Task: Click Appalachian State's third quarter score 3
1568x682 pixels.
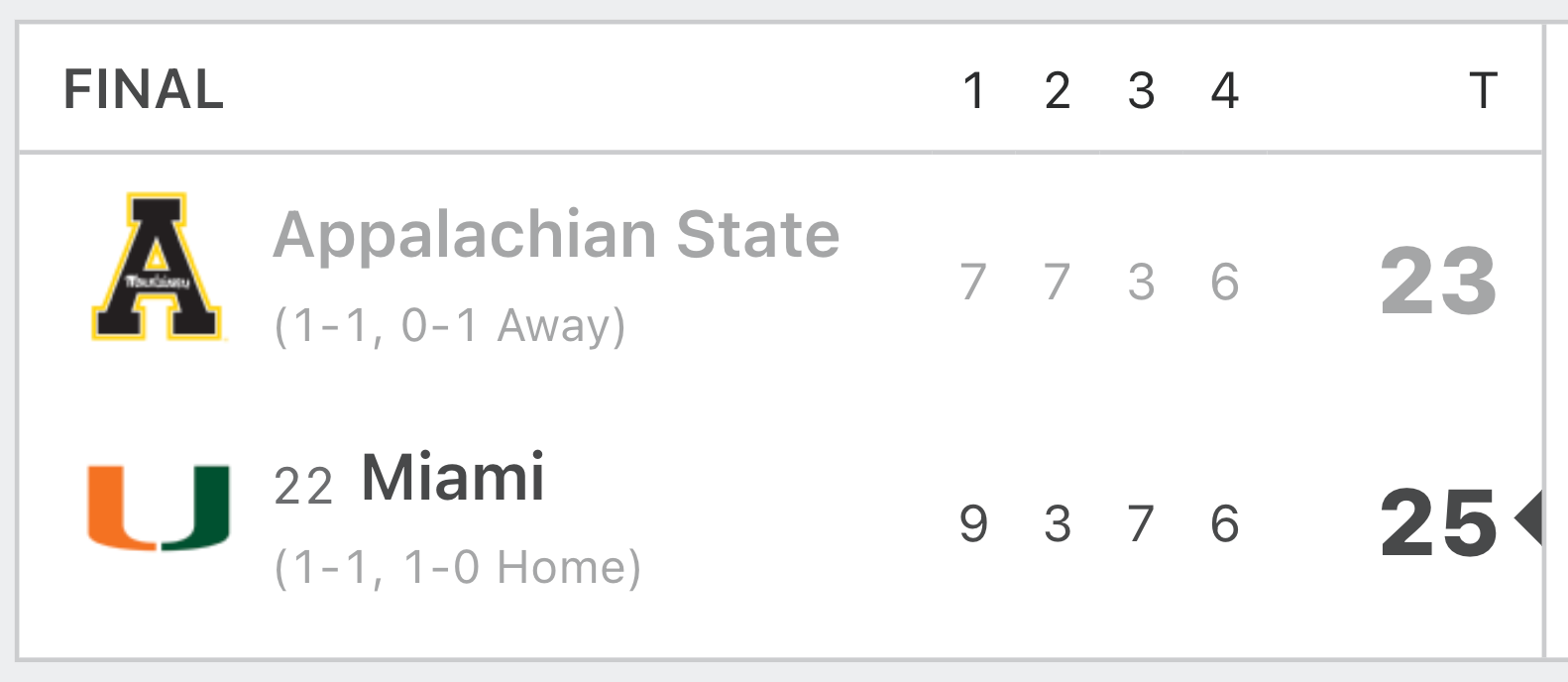Action: tap(1141, 282)
